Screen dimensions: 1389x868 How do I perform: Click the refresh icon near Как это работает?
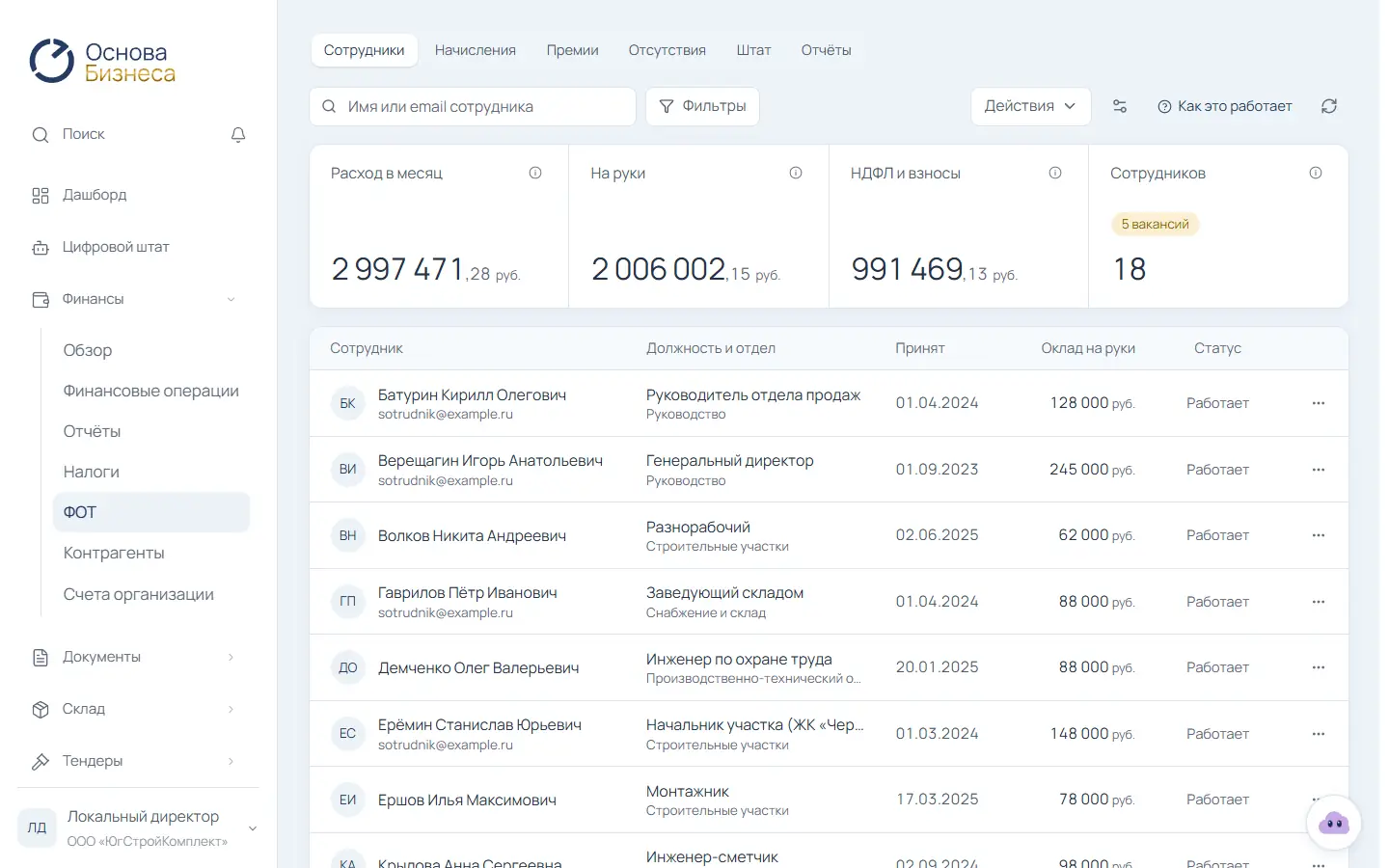[x=1329, y=106]
